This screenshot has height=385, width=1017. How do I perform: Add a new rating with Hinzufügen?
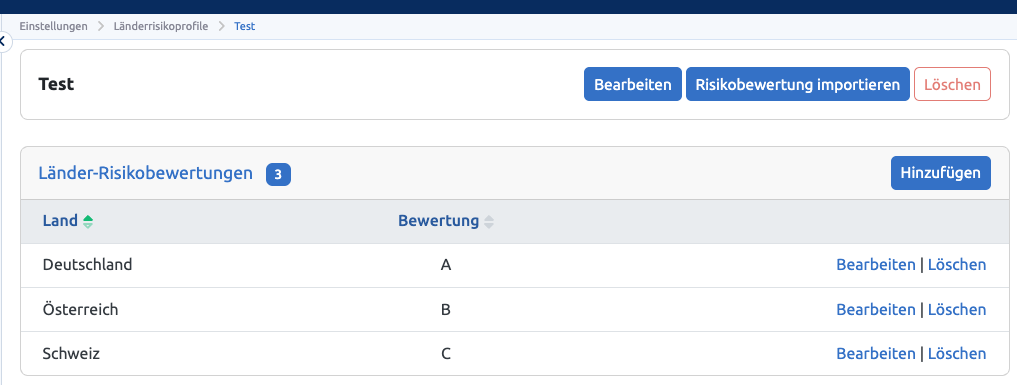940,173
